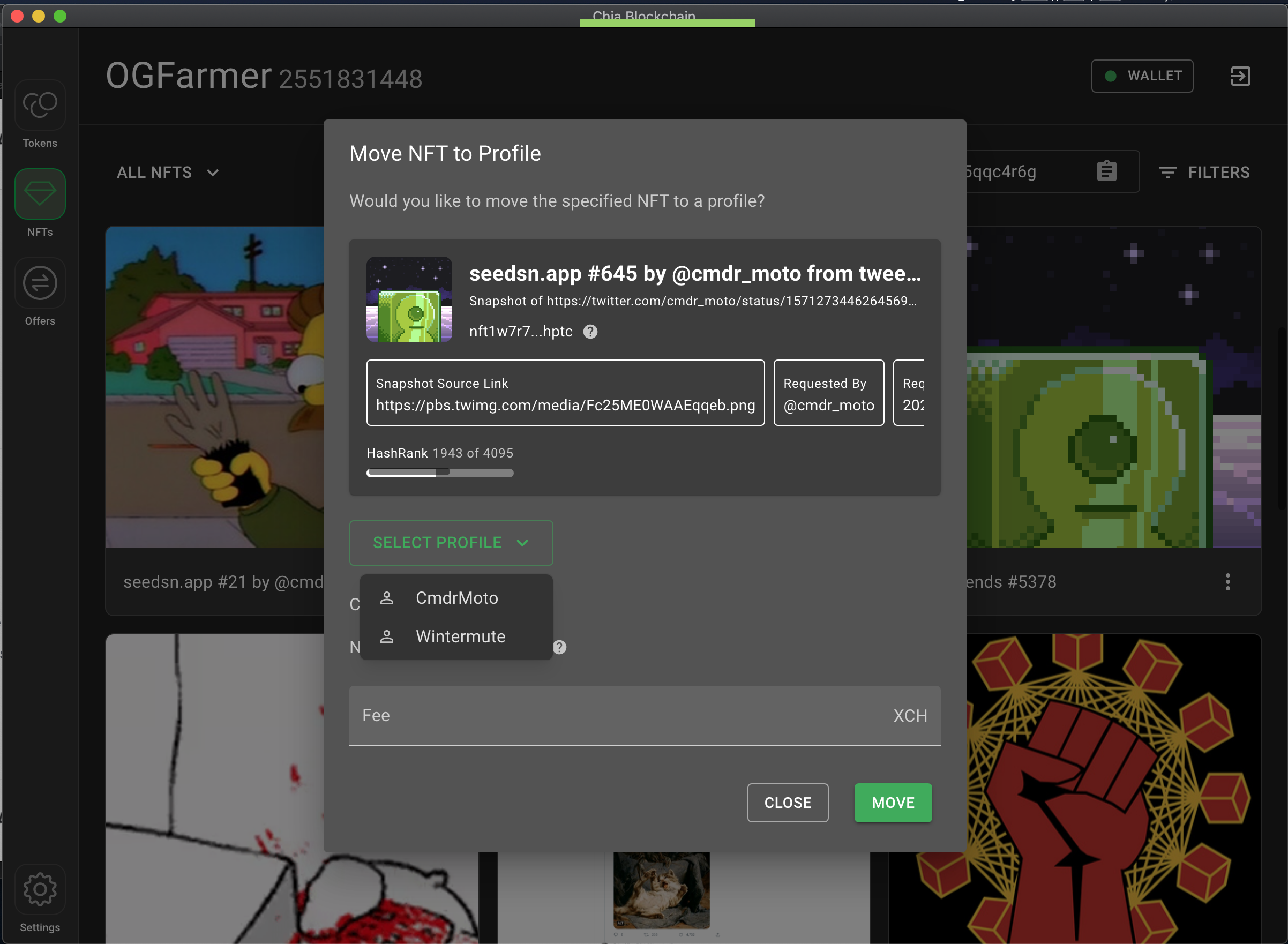Open the Tokens sidebar icon
The image size is (1288, 944).
40,105
